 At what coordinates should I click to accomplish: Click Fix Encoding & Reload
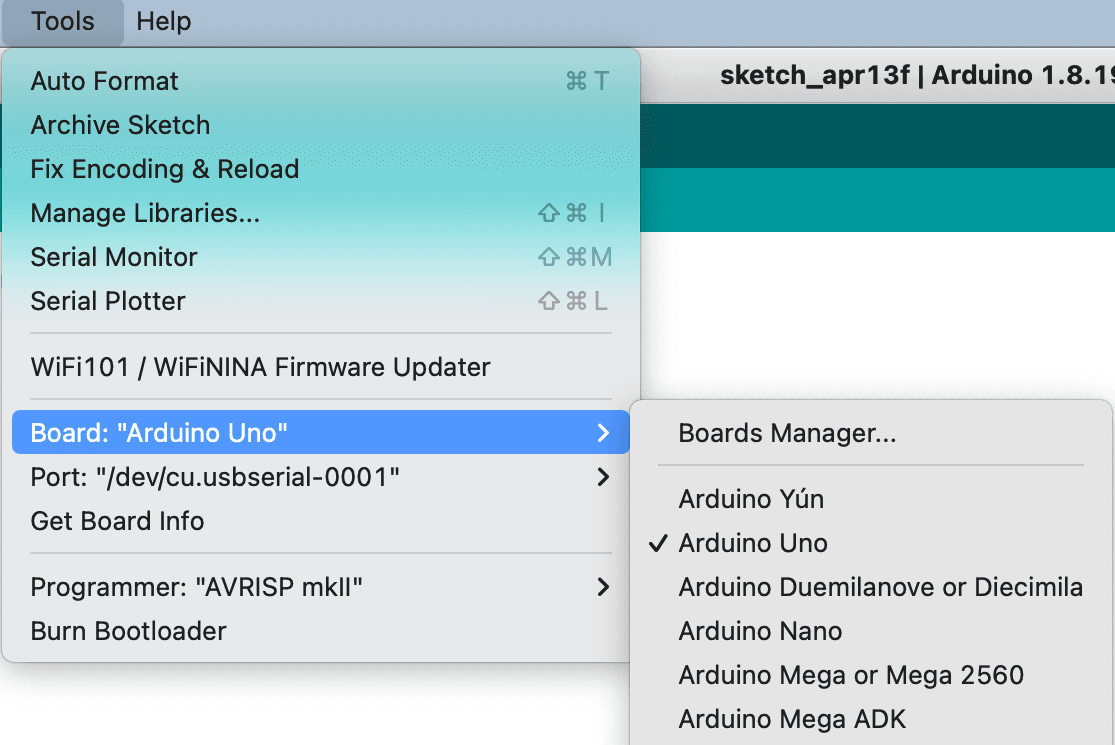[x=321, y=169]
